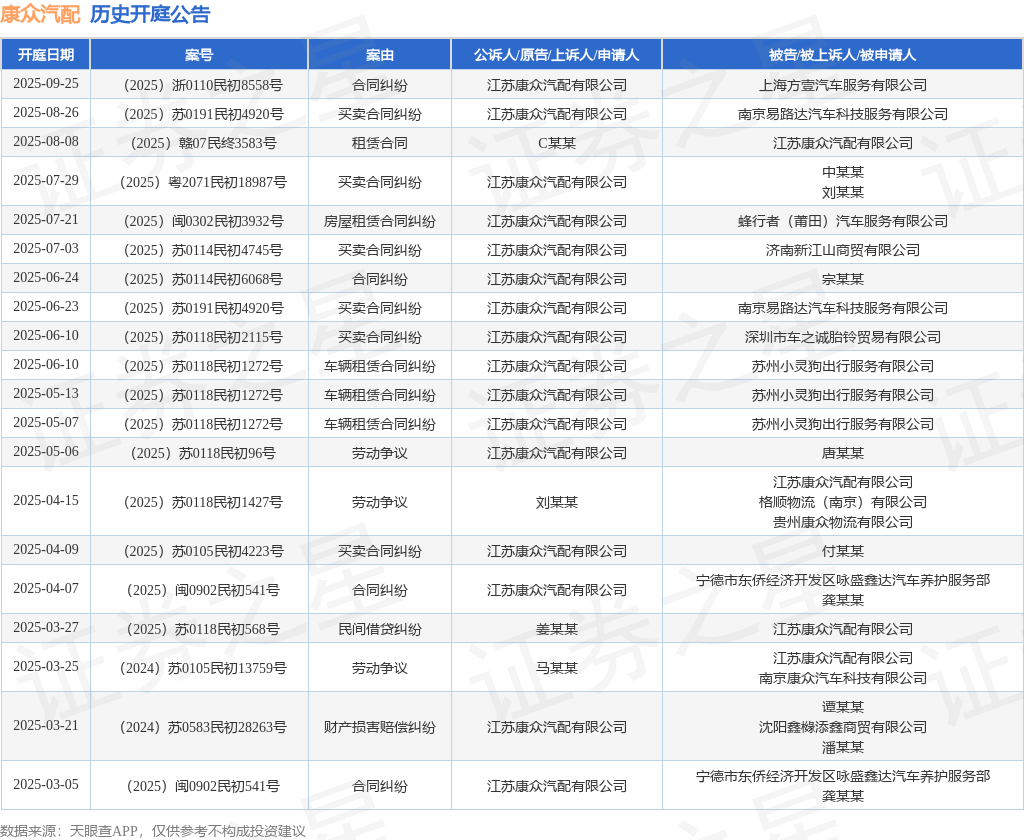
Task: Select case number 苏0114民初6068号
Action: (203, 279)
